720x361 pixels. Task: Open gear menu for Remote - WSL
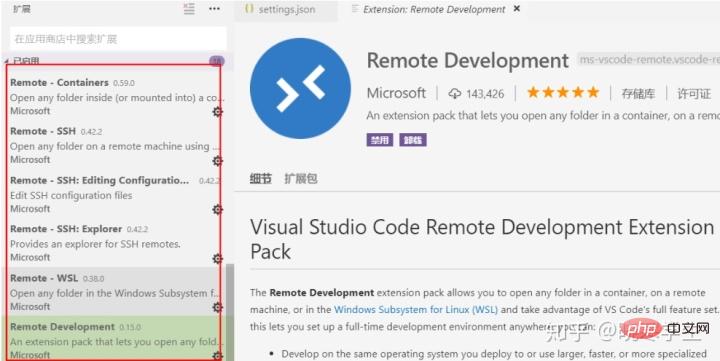[x=218, y=307]
